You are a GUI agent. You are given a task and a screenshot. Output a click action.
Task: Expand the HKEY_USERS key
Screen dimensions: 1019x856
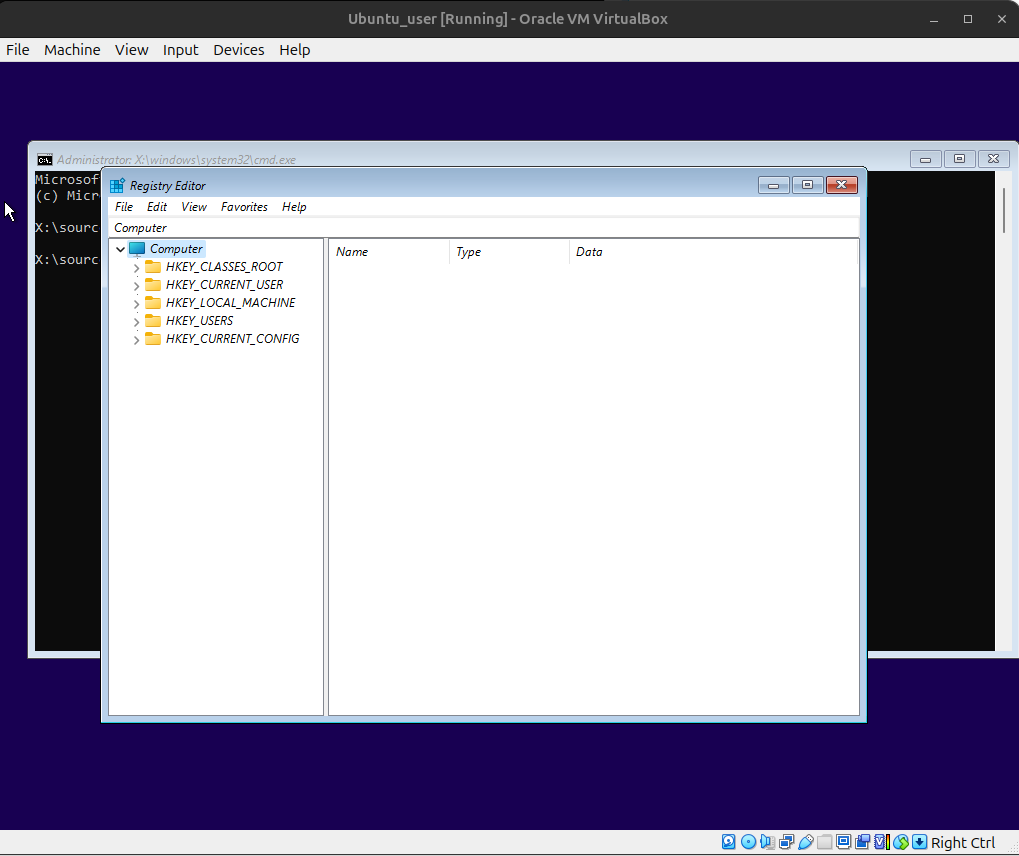coord(136,322)
